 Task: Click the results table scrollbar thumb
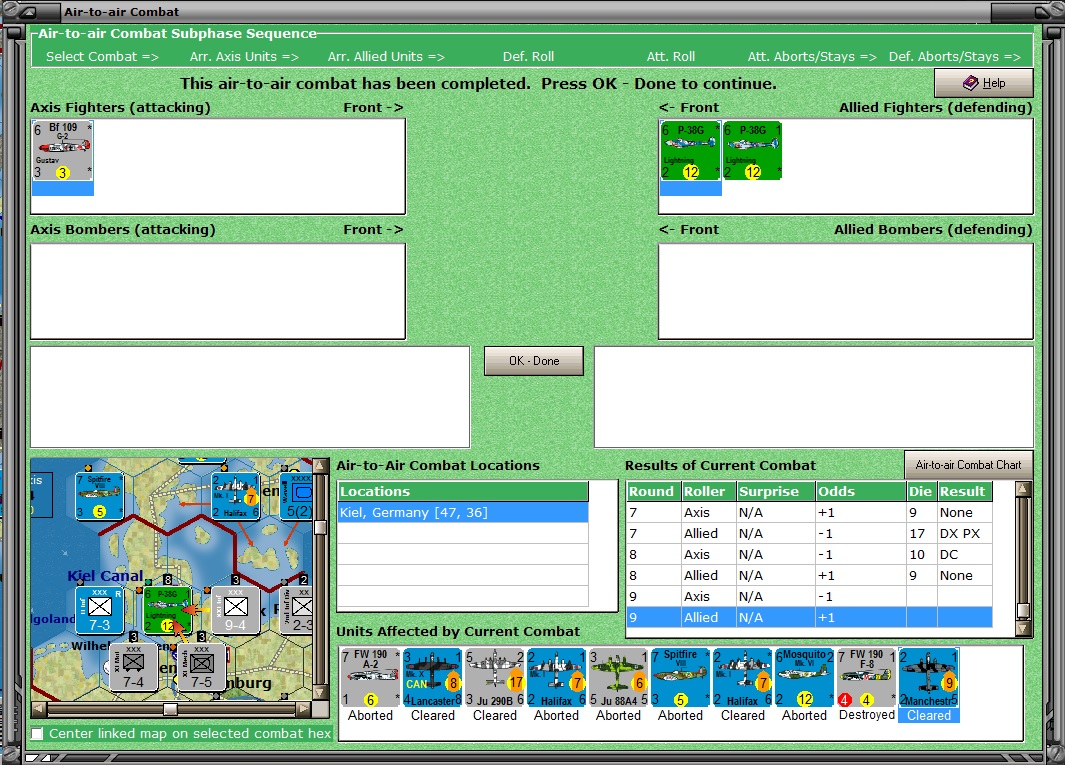point(1023,611)
